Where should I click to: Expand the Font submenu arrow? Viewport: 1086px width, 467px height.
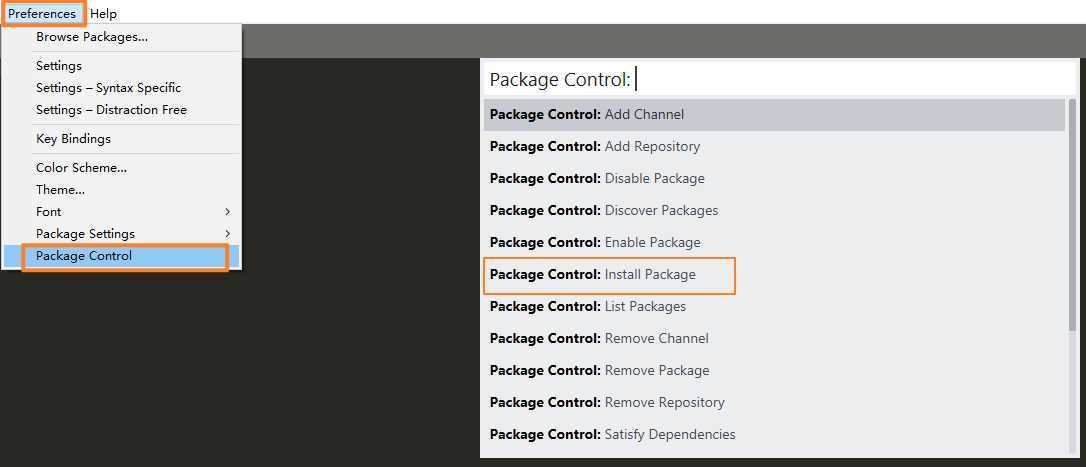(227, 212)
